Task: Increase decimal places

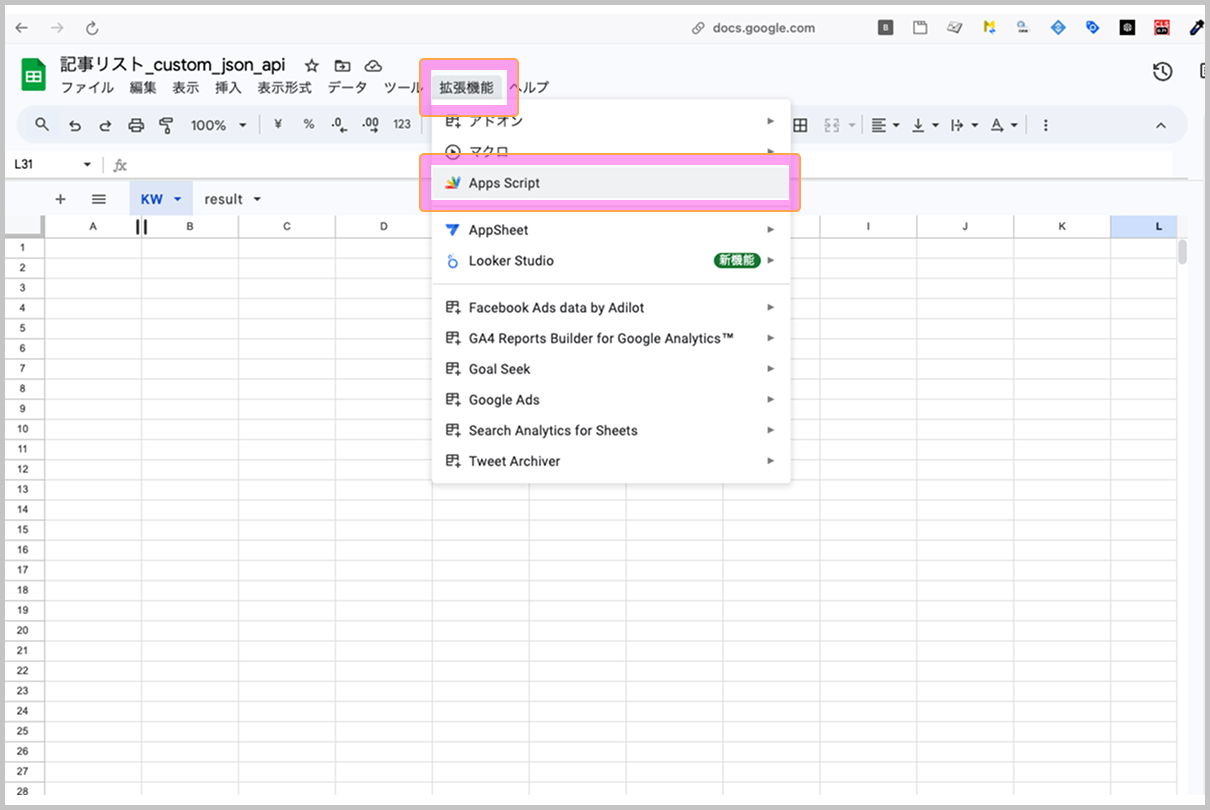Action: point(370,125)
